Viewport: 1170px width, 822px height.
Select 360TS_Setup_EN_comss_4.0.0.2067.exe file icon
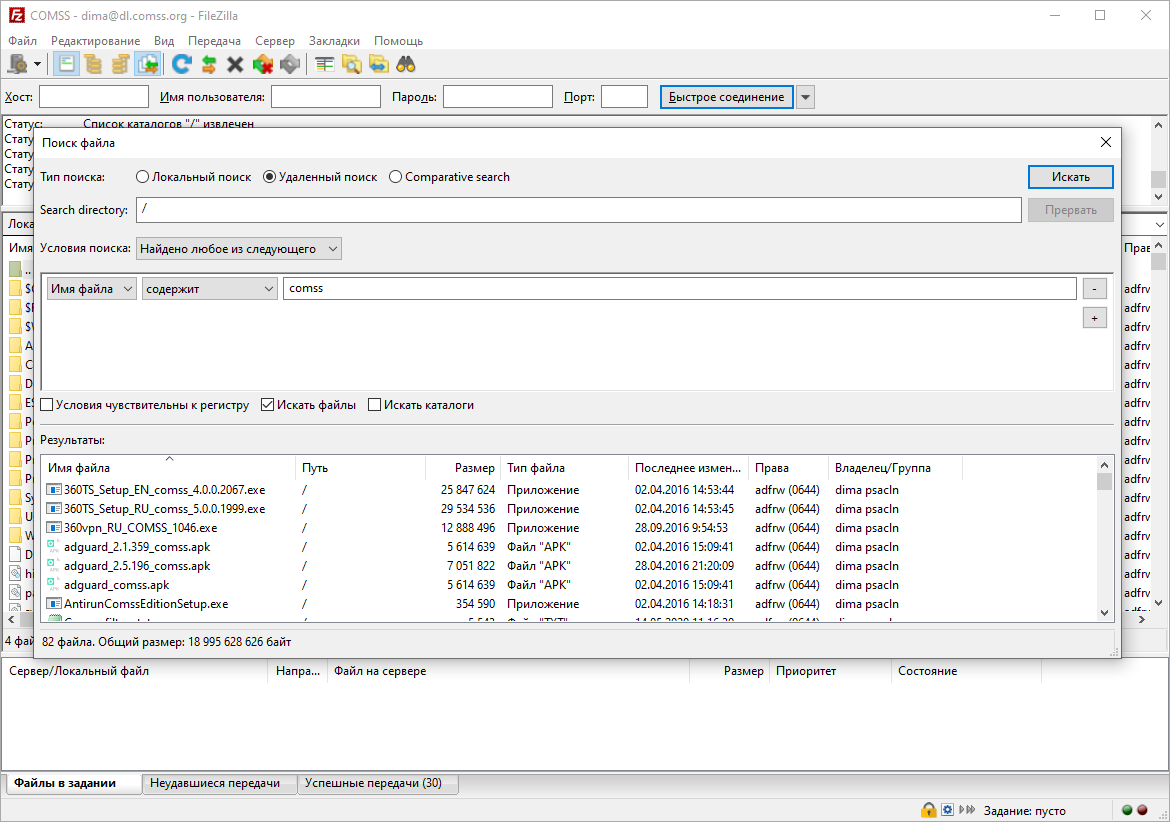54,490
